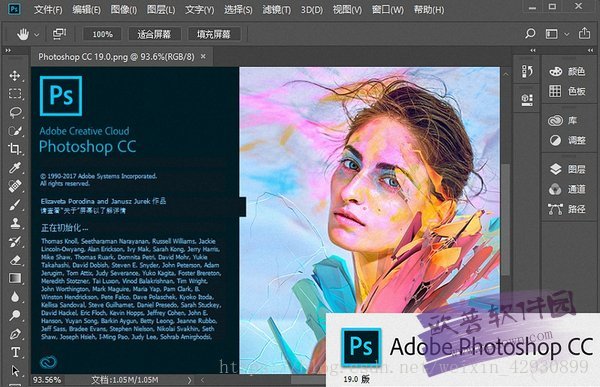Click the 93.56% zoom field in status bar
The width and height of the screenshot is (600, 387).
[47, 380]
